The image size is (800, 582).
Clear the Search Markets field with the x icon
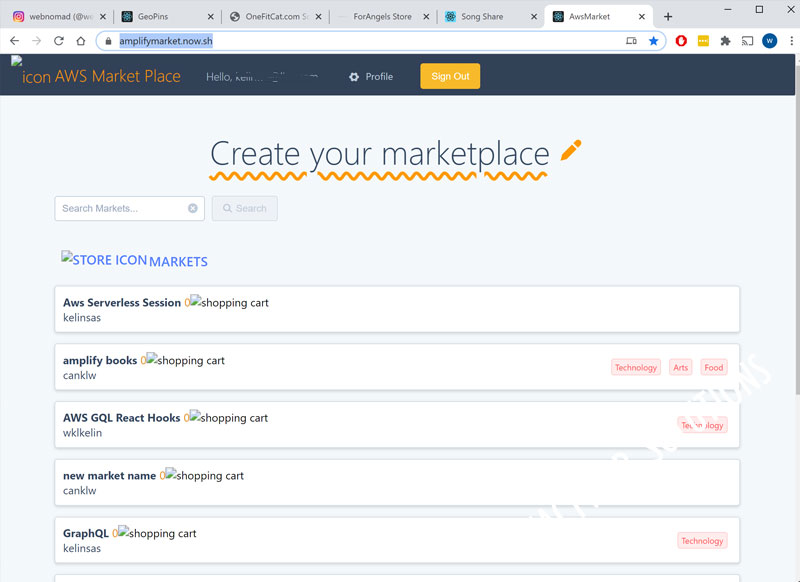[x=192, y=208]
